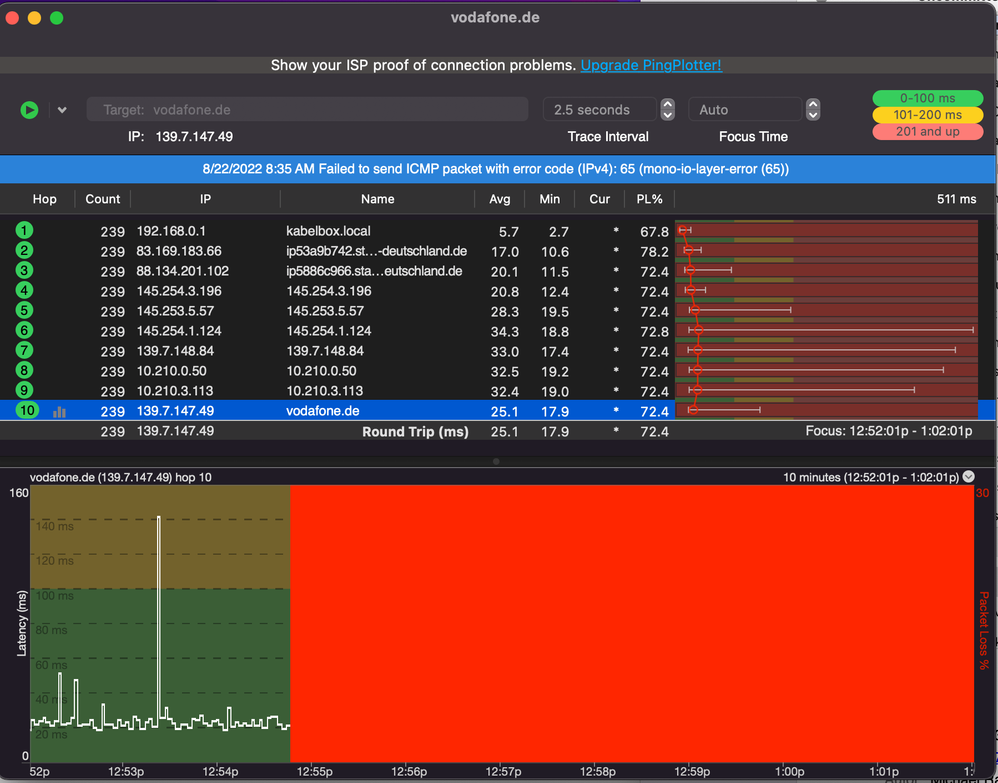998x783 pixels.
Task: Select hop 10 green circle icon
Action: [x=27, y=410]
